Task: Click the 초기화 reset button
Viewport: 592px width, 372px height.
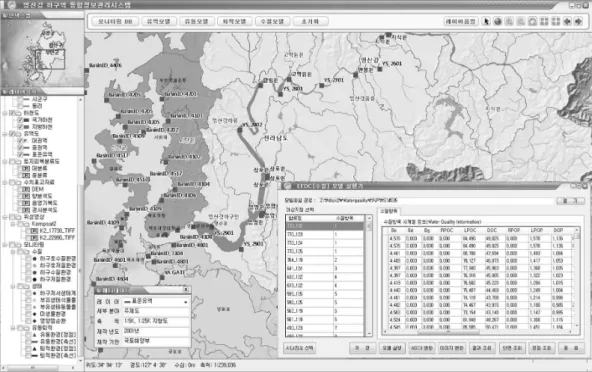Action: click(310, 22)
